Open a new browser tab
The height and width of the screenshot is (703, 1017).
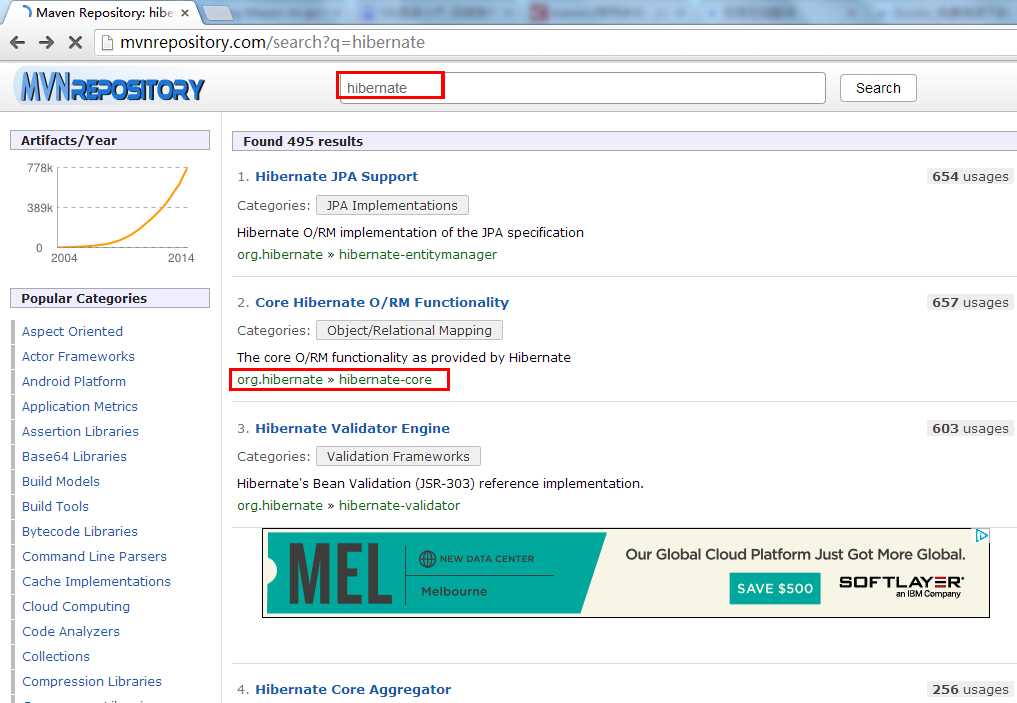click(x=218, y=12)
